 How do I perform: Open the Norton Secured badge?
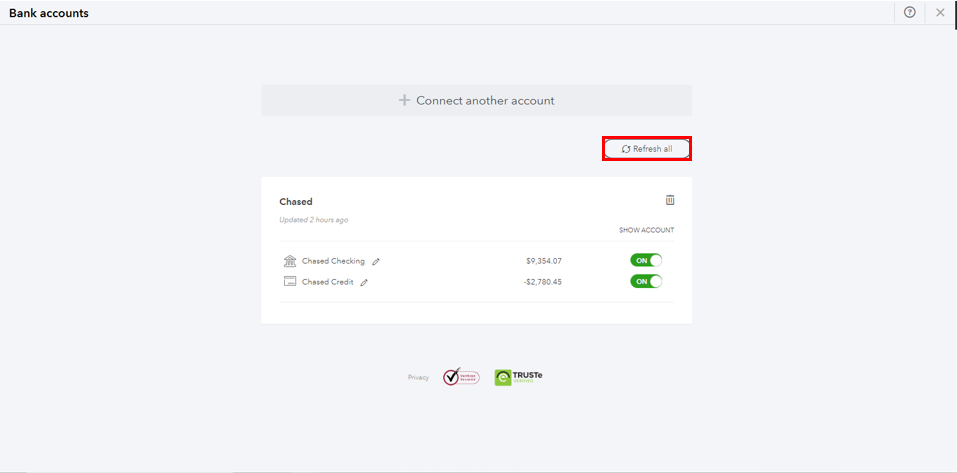click(462, 377)
